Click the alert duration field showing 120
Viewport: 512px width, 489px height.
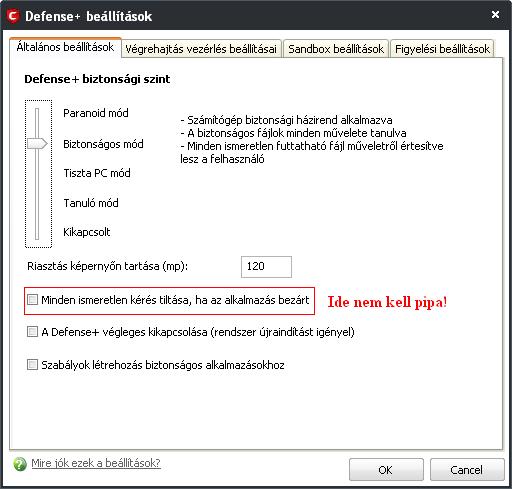(x=266, y=267)
